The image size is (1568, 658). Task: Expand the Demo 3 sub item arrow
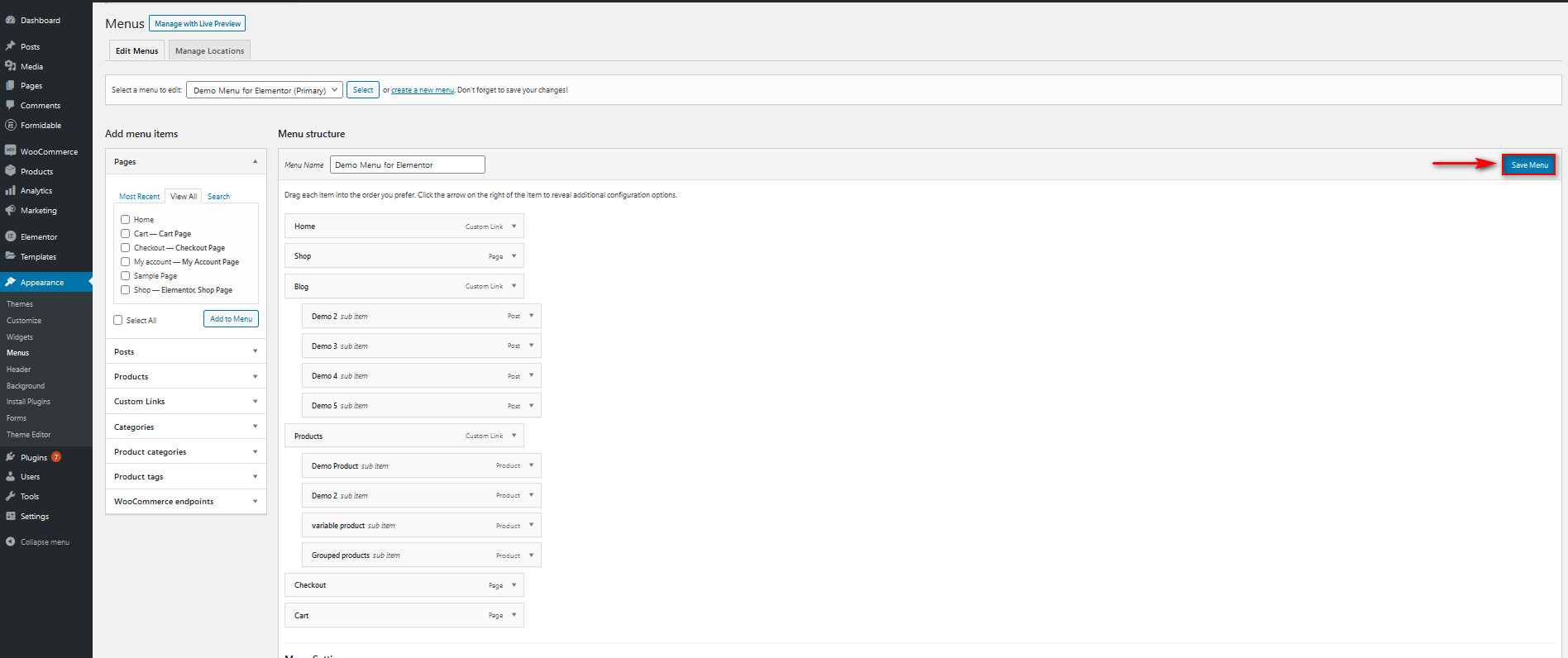pos(531,346)
